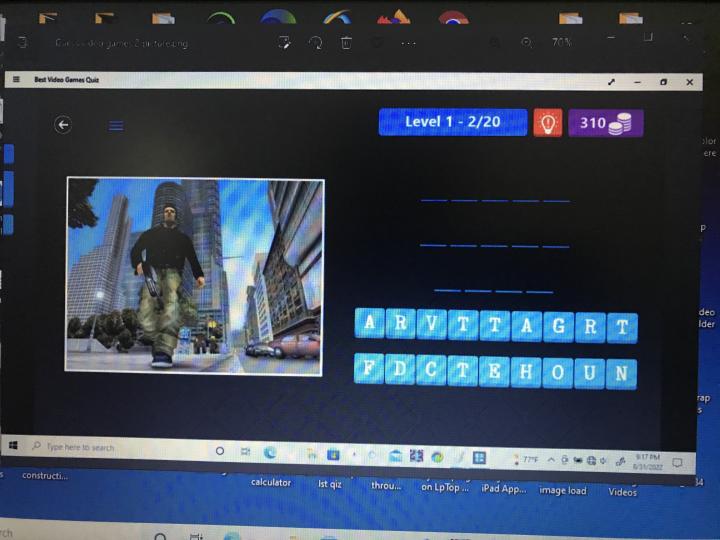The width and height of the screenshot is (720, 540).
Task: Open the three-dot See more menu in Photos
Action: point(408,44)
